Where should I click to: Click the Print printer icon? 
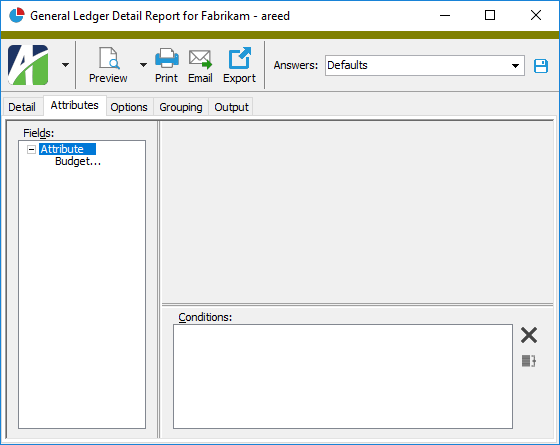(x=167, y=58)
